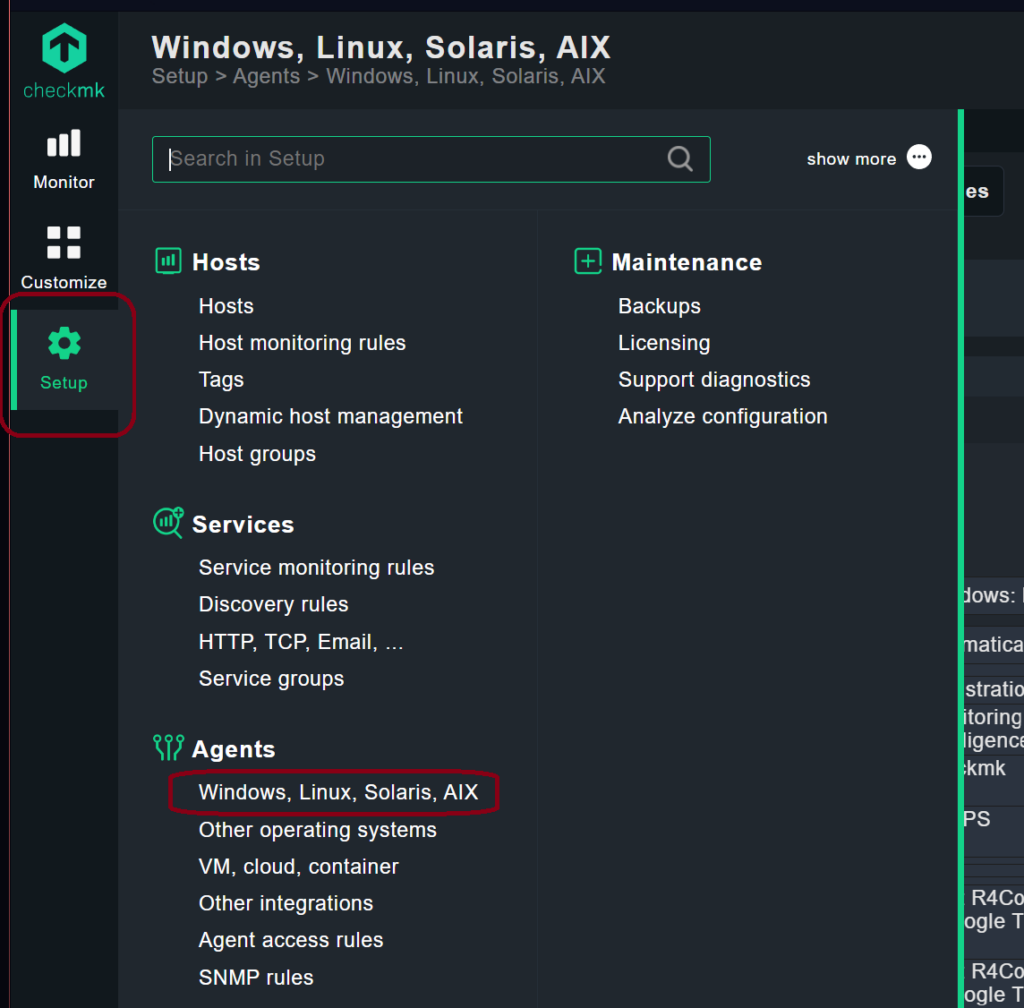1024x1008 pixels.
Task: Open the Maintenance heading
Action: click(x=686, y=262)
